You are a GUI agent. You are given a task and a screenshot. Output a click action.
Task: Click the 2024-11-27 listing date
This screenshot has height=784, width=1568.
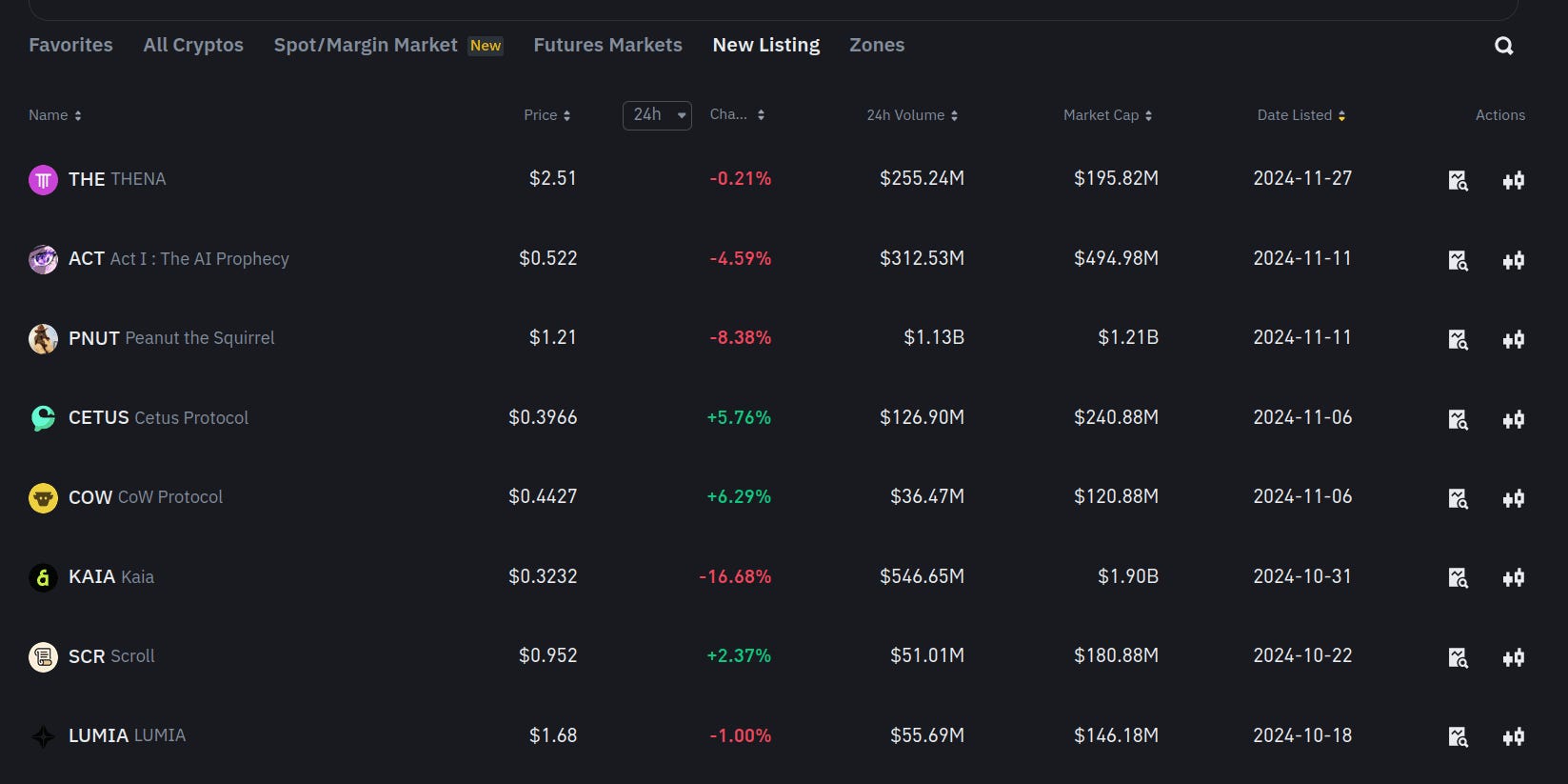(1302, 178)
